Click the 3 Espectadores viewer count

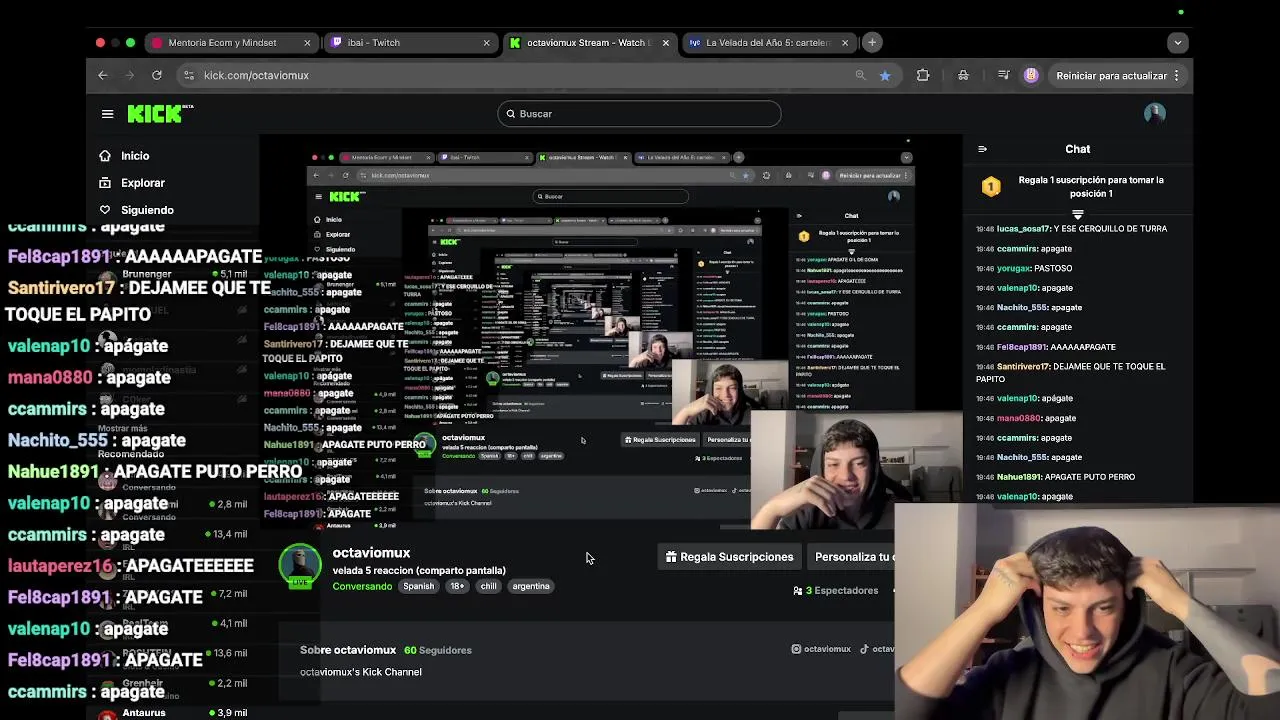coord(835,591)
